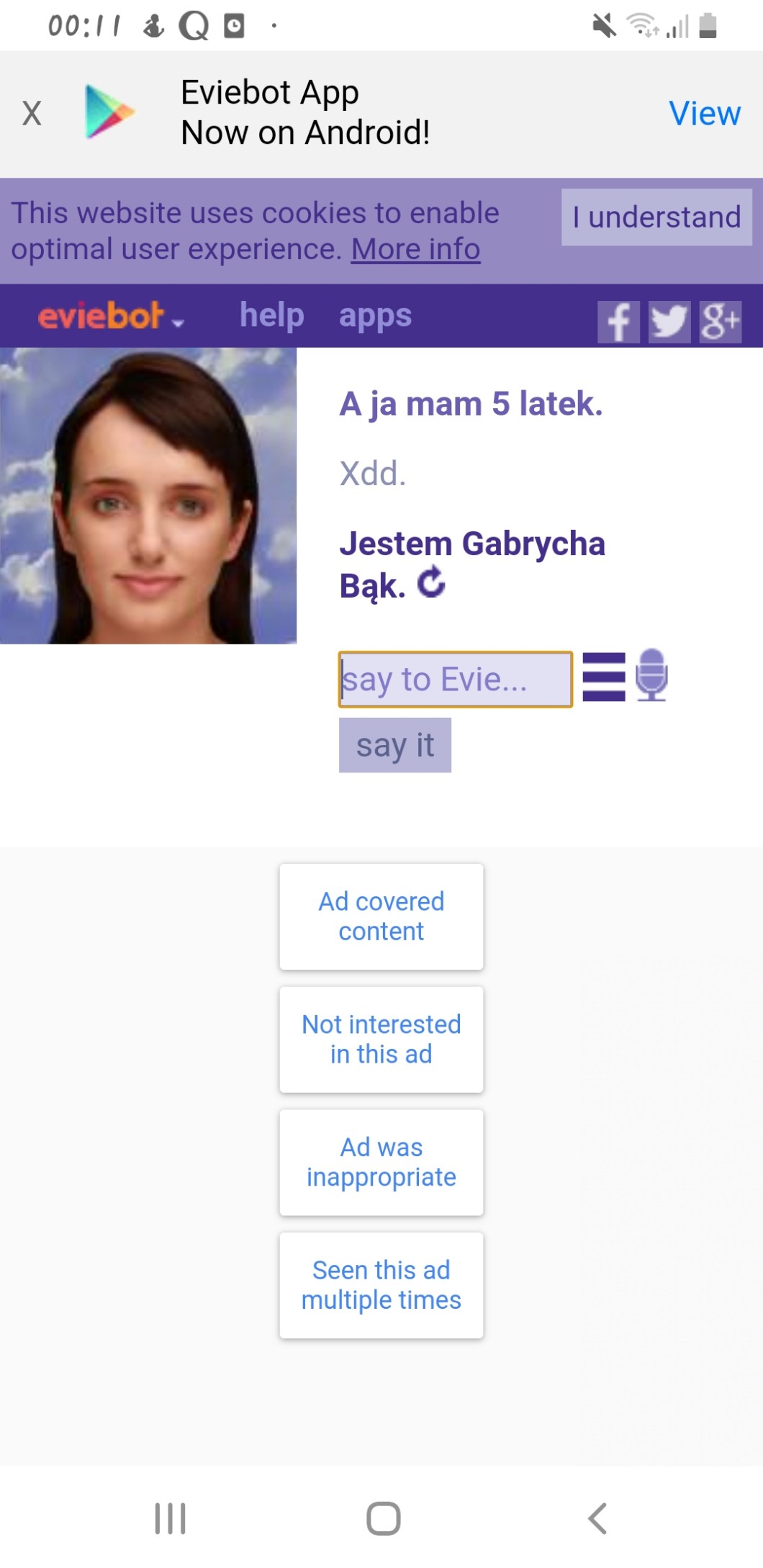Open the apps menu
This screenshot has width=763, height=1568.
click(x=375, y=315)
